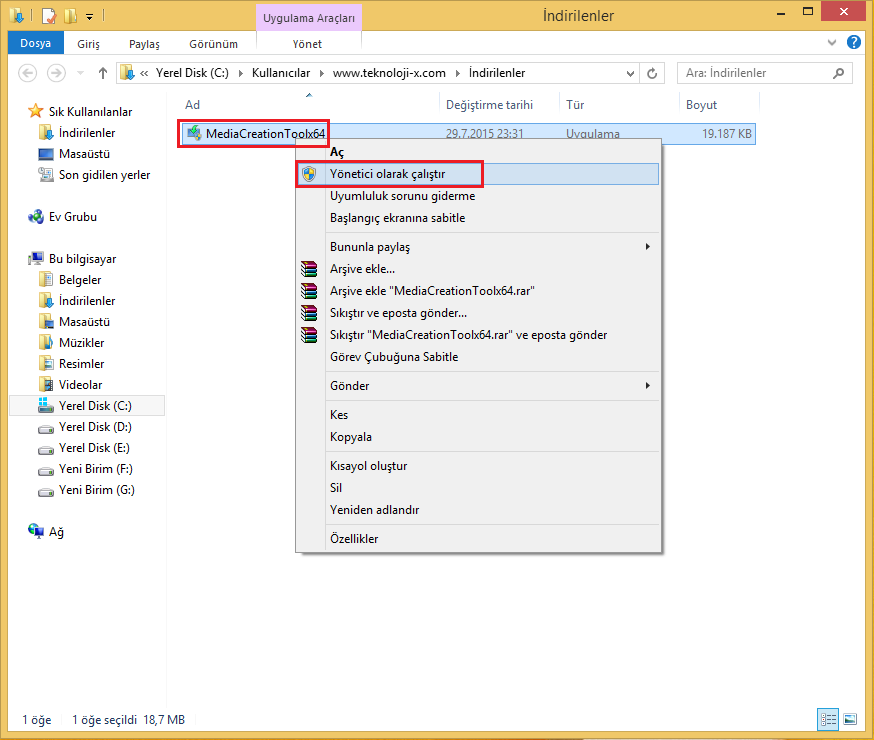The width and height of the screenshot is (874, 740).
Task: Open the address bar dropdown arrow
Action: (x=630, y=73)
